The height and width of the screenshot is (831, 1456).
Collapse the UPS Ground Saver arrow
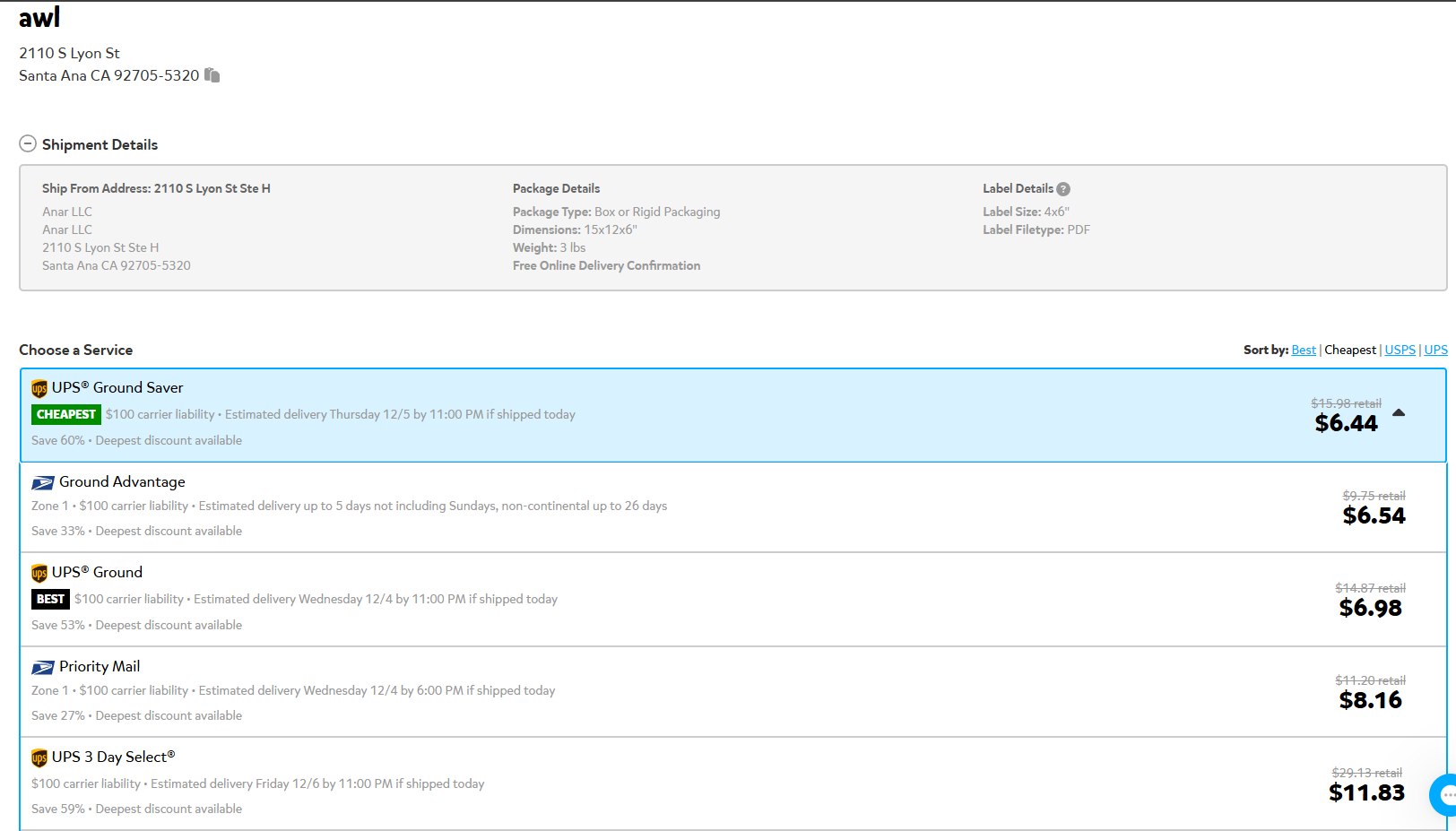(x=1399, y=413)
